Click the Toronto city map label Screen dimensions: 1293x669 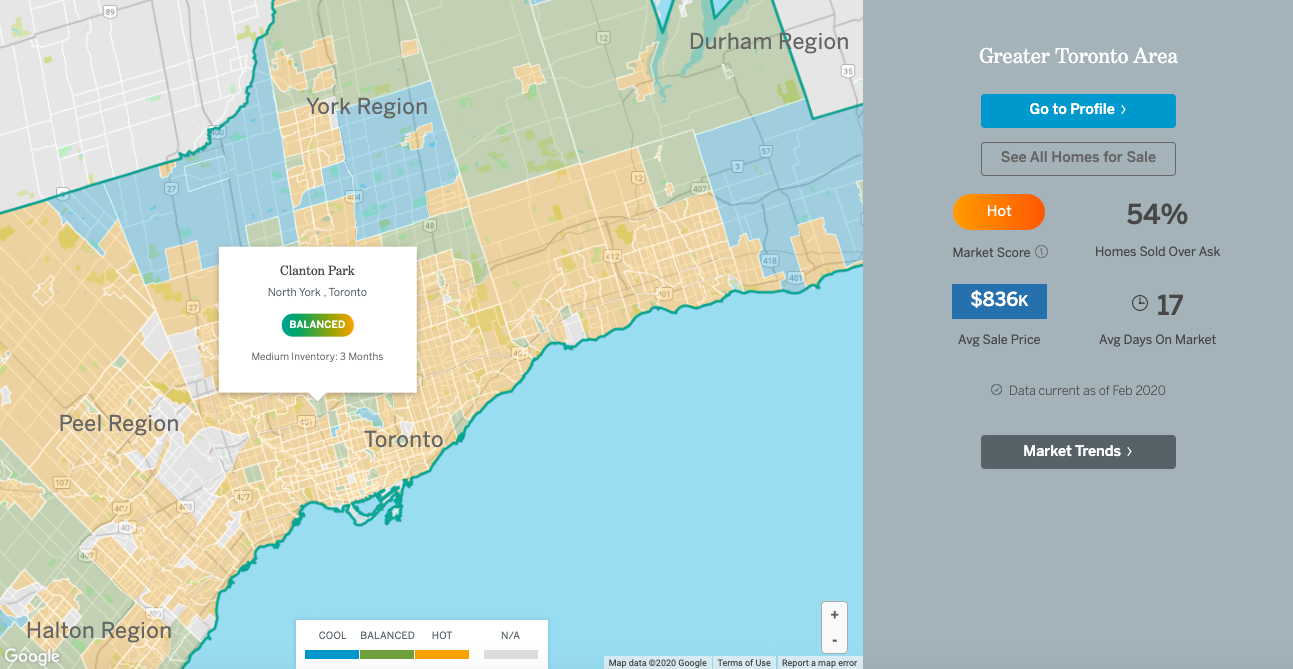(403, 440)
